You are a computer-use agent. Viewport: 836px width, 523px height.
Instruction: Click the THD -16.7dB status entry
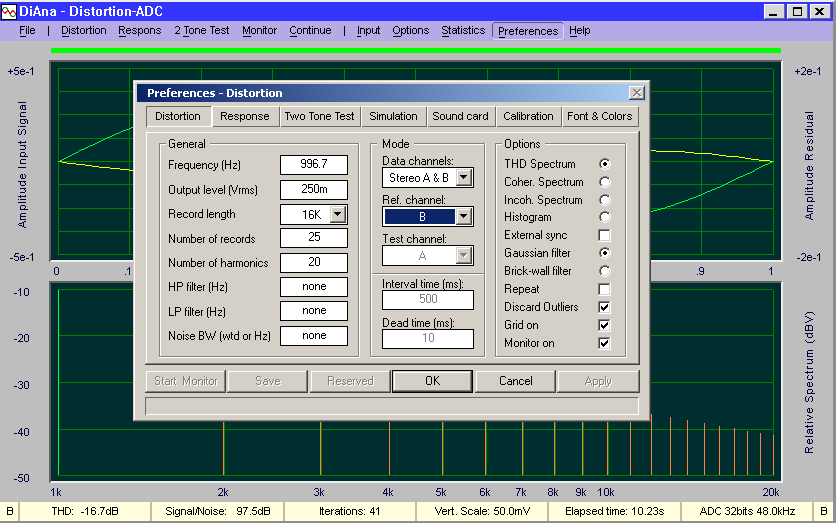[x=85, y=511]
